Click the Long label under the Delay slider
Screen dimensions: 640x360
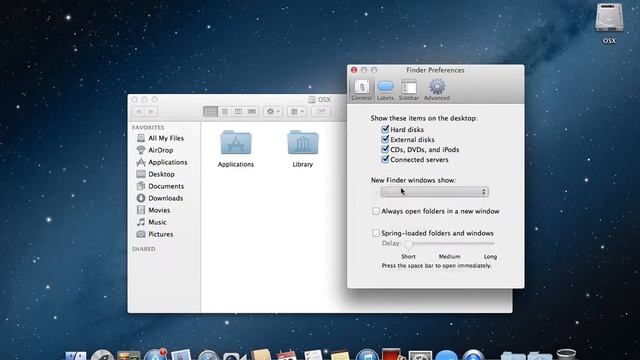tap(490, 256)
